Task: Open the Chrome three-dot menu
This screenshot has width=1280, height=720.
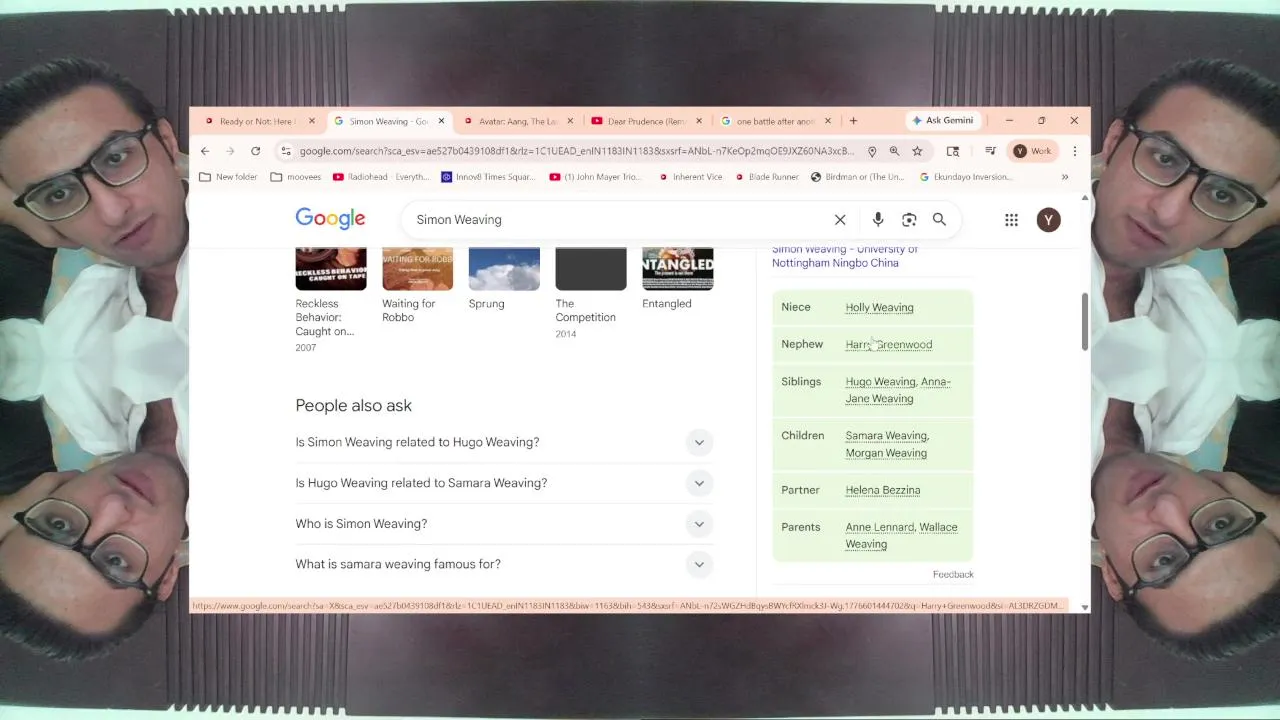Action: (1075, 151)
